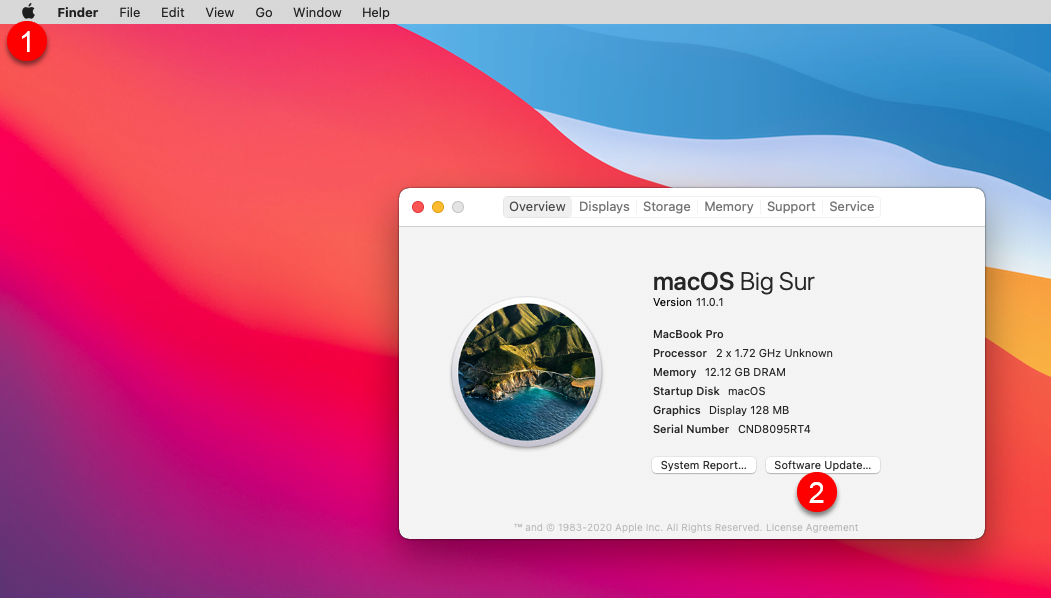Click the macOS Big Sur circular image
This screenshot has width=1051, height=598.
(527, 372)
